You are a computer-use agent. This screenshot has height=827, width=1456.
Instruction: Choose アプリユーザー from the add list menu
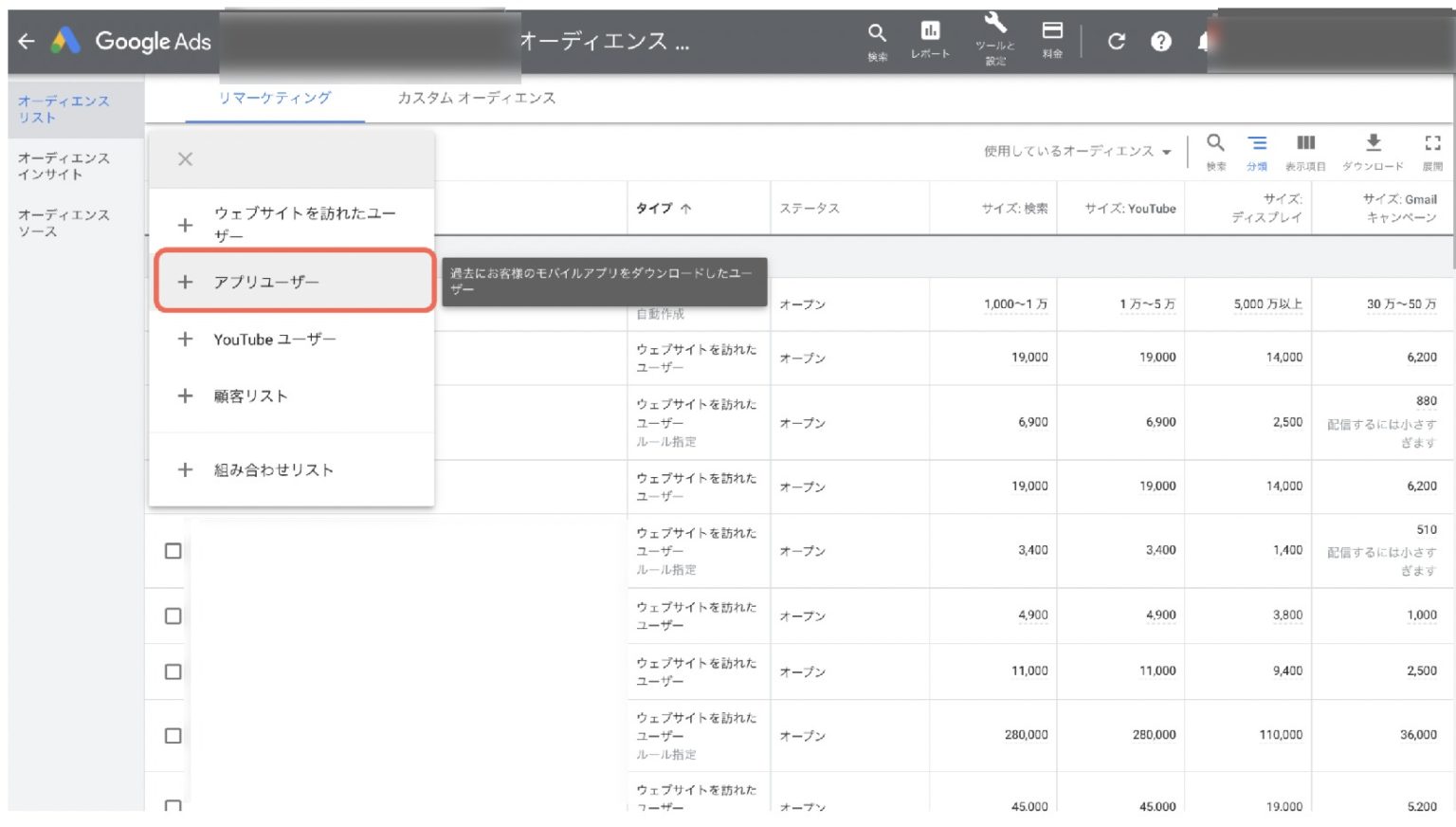(266, 283)
